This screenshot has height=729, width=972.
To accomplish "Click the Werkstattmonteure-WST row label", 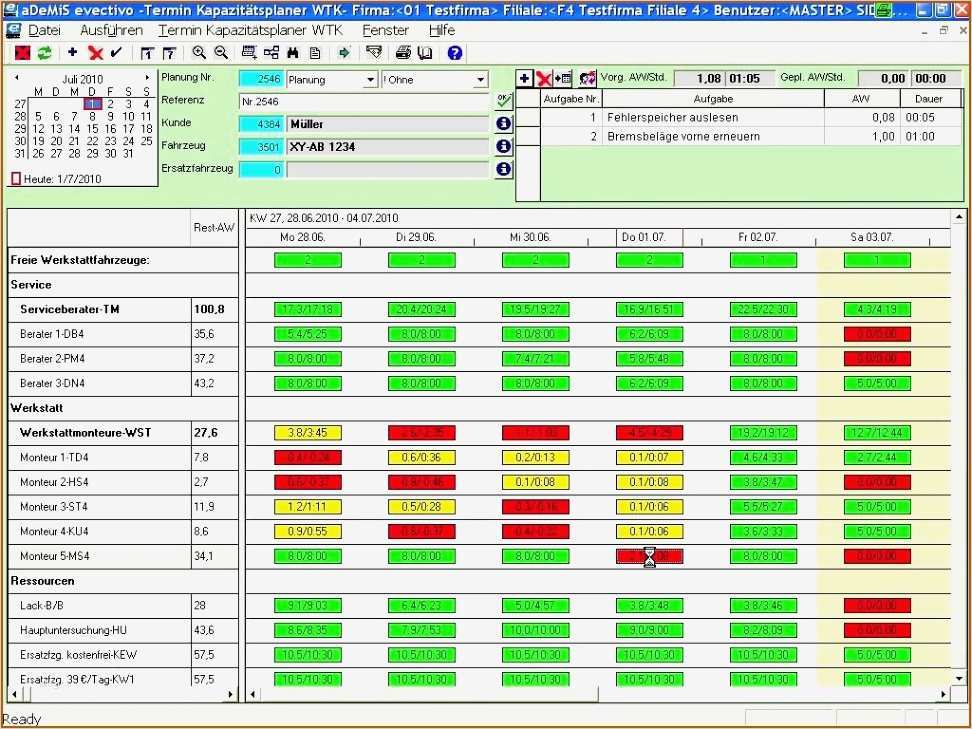I will (86, 433).
